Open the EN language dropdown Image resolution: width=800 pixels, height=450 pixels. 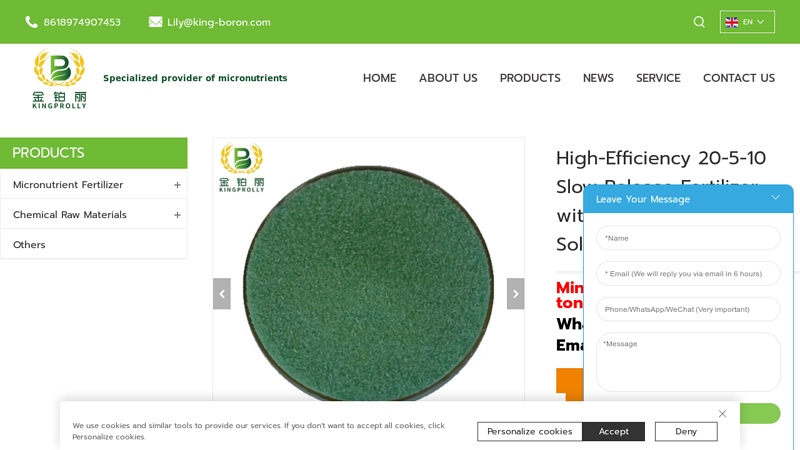click(746, 22)
